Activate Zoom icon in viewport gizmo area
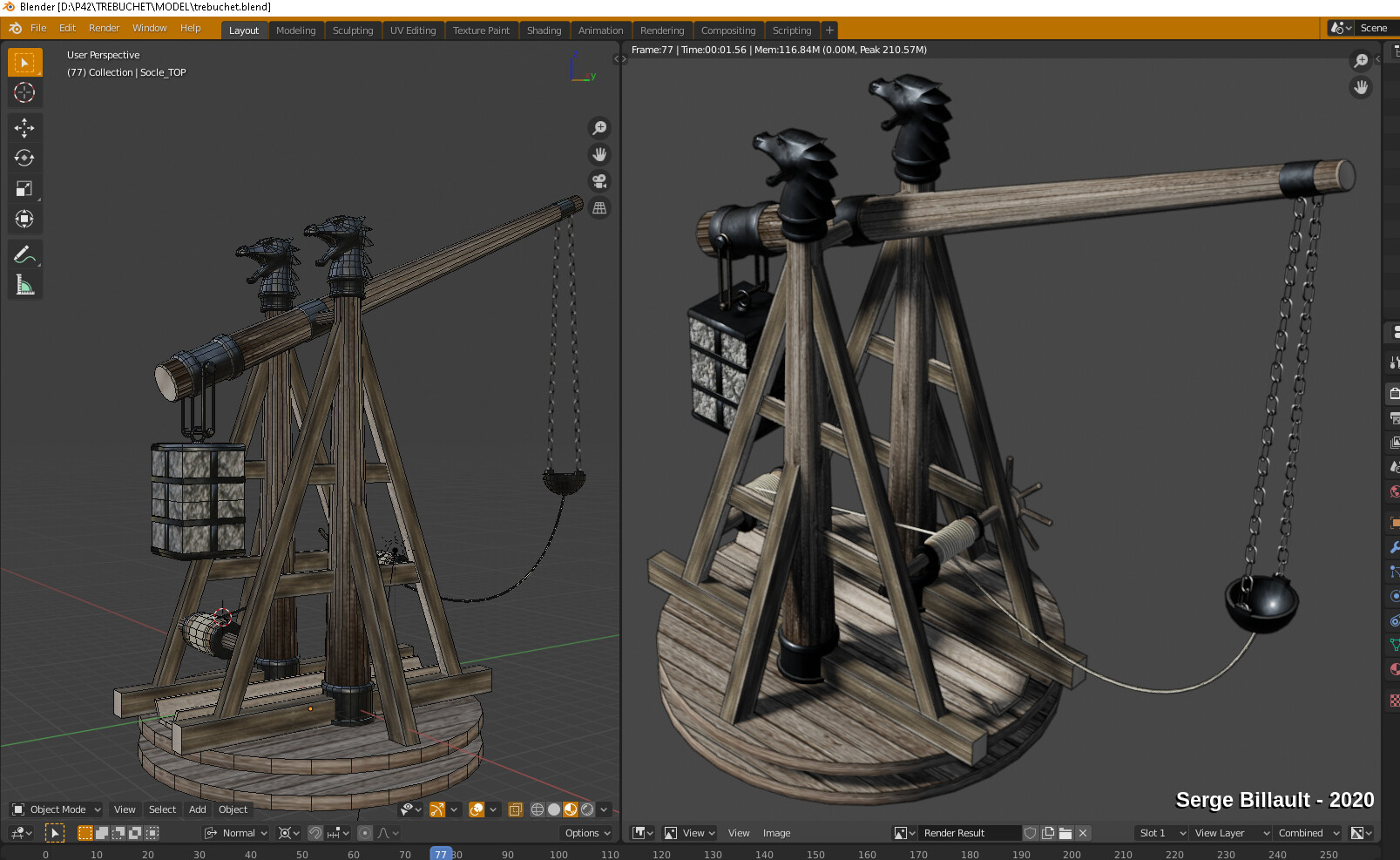The image size is (1400, 860). tap(599, 127)
